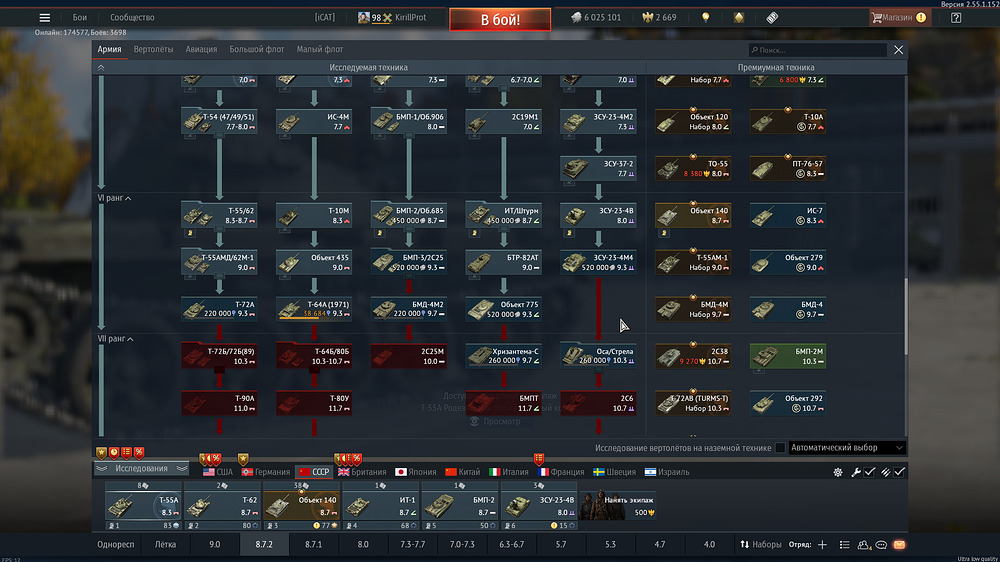The width and height of the screenshot is (1000, 562).
Task: Switch to the Вертолёты tab
Action: click(x=153, y=49)
